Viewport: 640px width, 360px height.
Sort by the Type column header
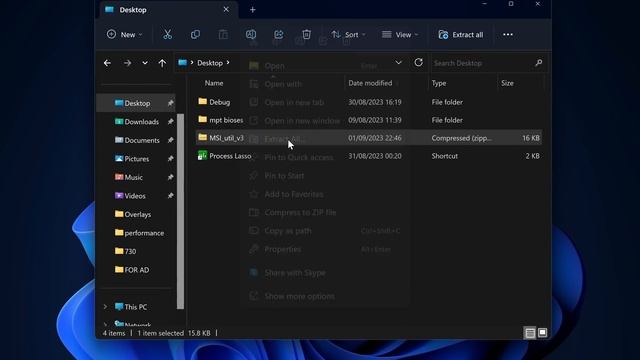tap(439, 83)
